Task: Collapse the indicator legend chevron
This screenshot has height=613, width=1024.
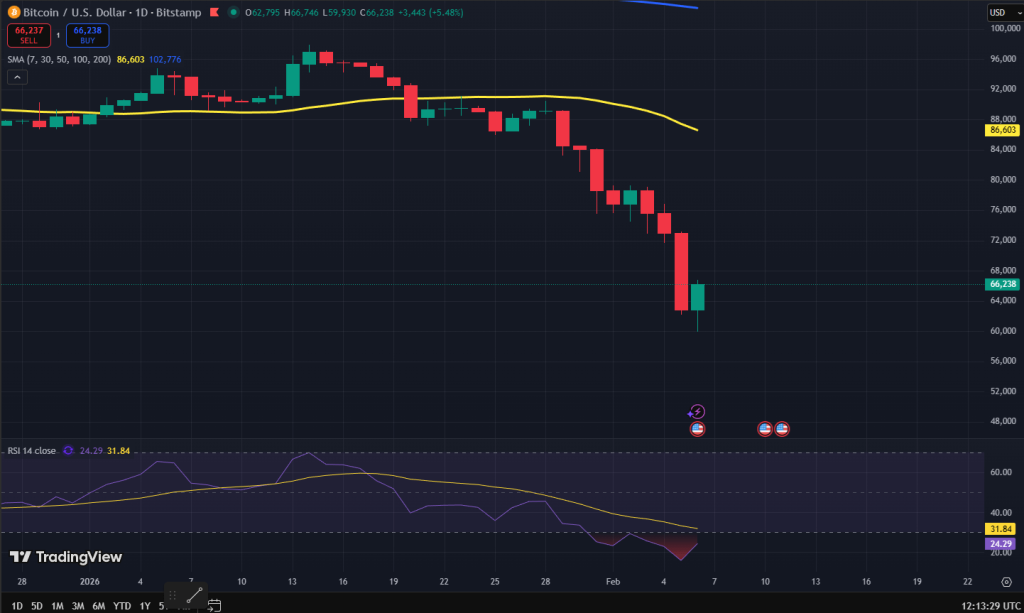Action: point(17,77)
